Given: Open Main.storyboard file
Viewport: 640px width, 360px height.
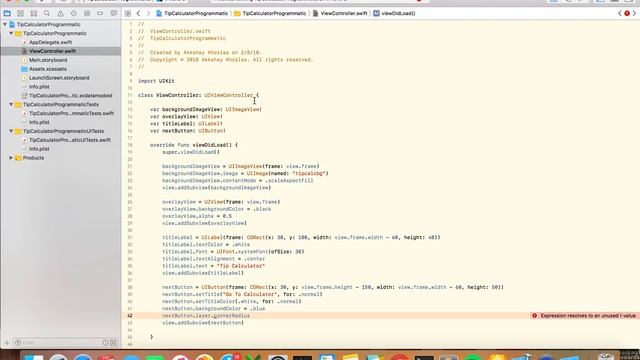Looking at the screenshot, I should [48, 60].
